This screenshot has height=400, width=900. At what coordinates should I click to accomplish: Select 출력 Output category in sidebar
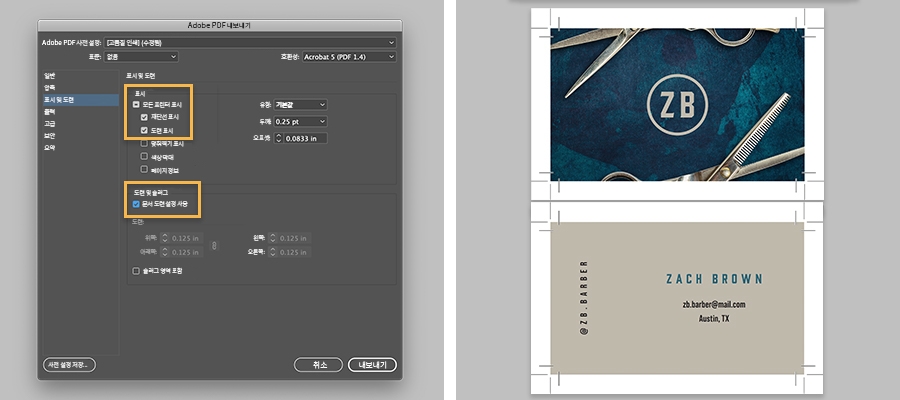click(x=81, y=112)
